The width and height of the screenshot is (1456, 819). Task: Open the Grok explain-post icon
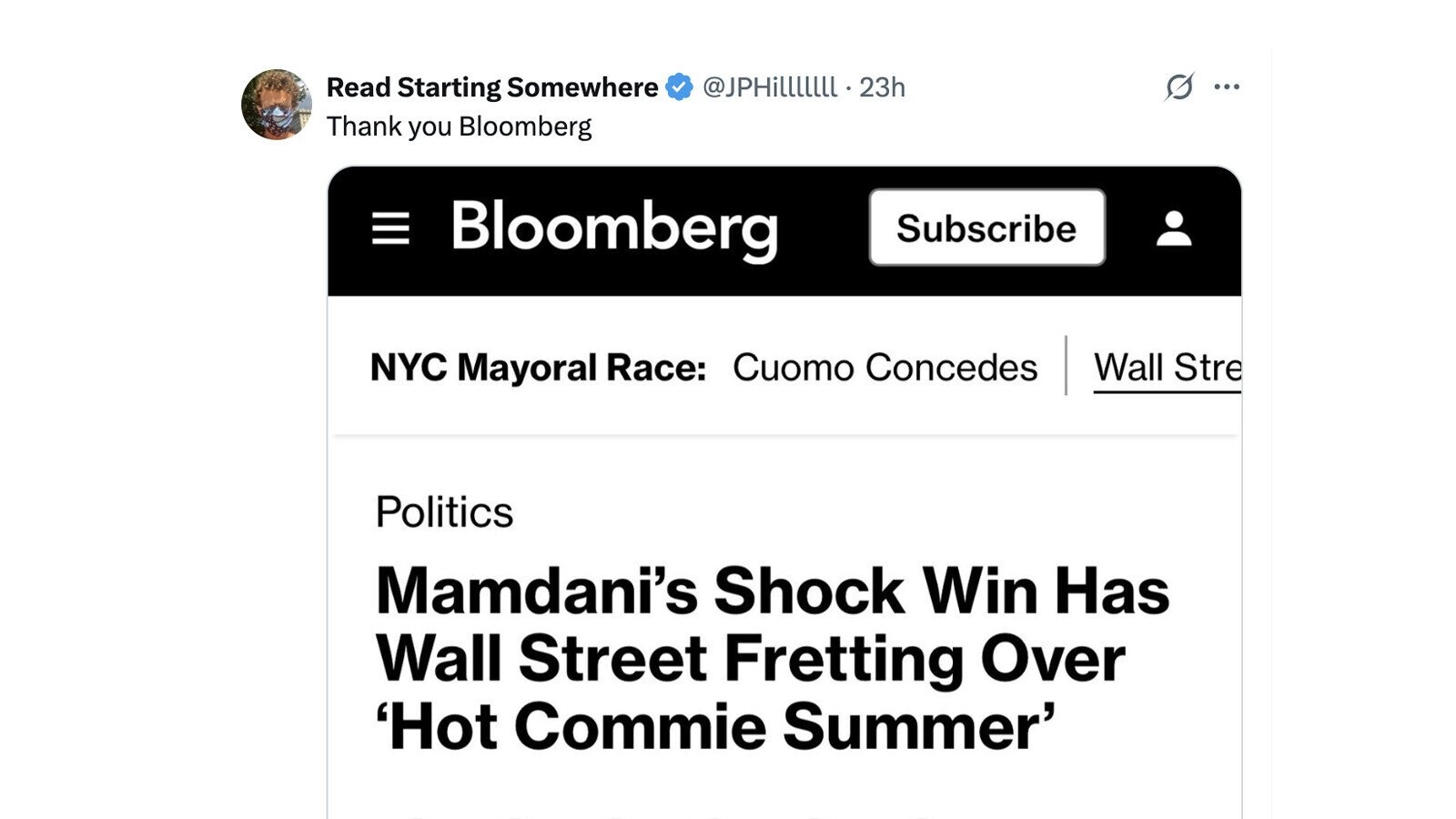coord(1178,87)
